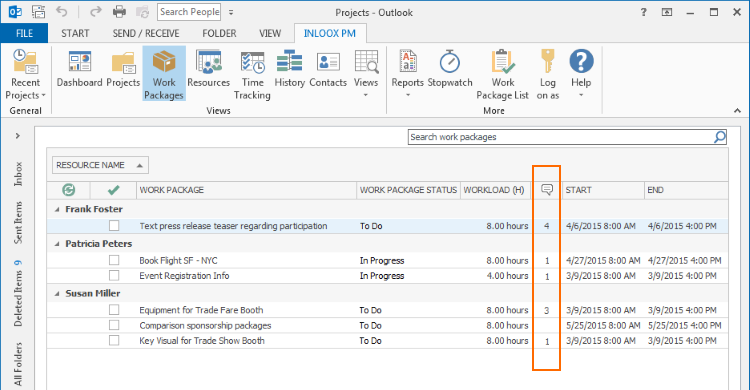This screenshot has height=390, width=750.
Task: Collapse the ribbon with the caret
Action: [737, 111]
